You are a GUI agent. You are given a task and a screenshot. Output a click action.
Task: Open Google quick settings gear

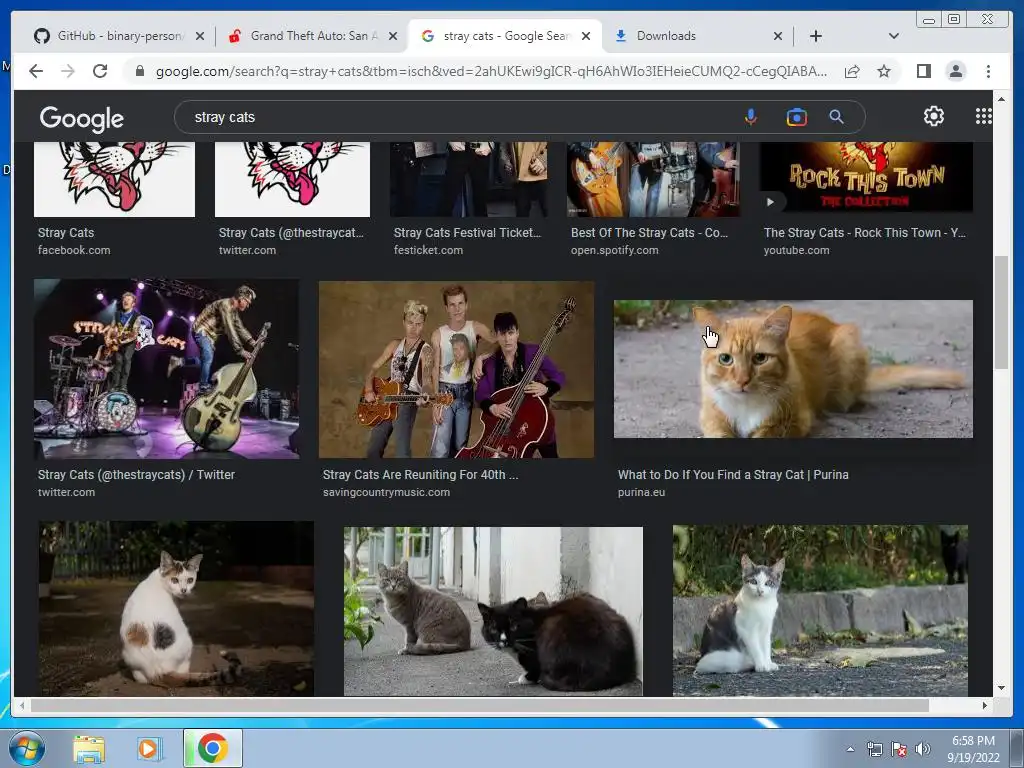tap(933, 116)
